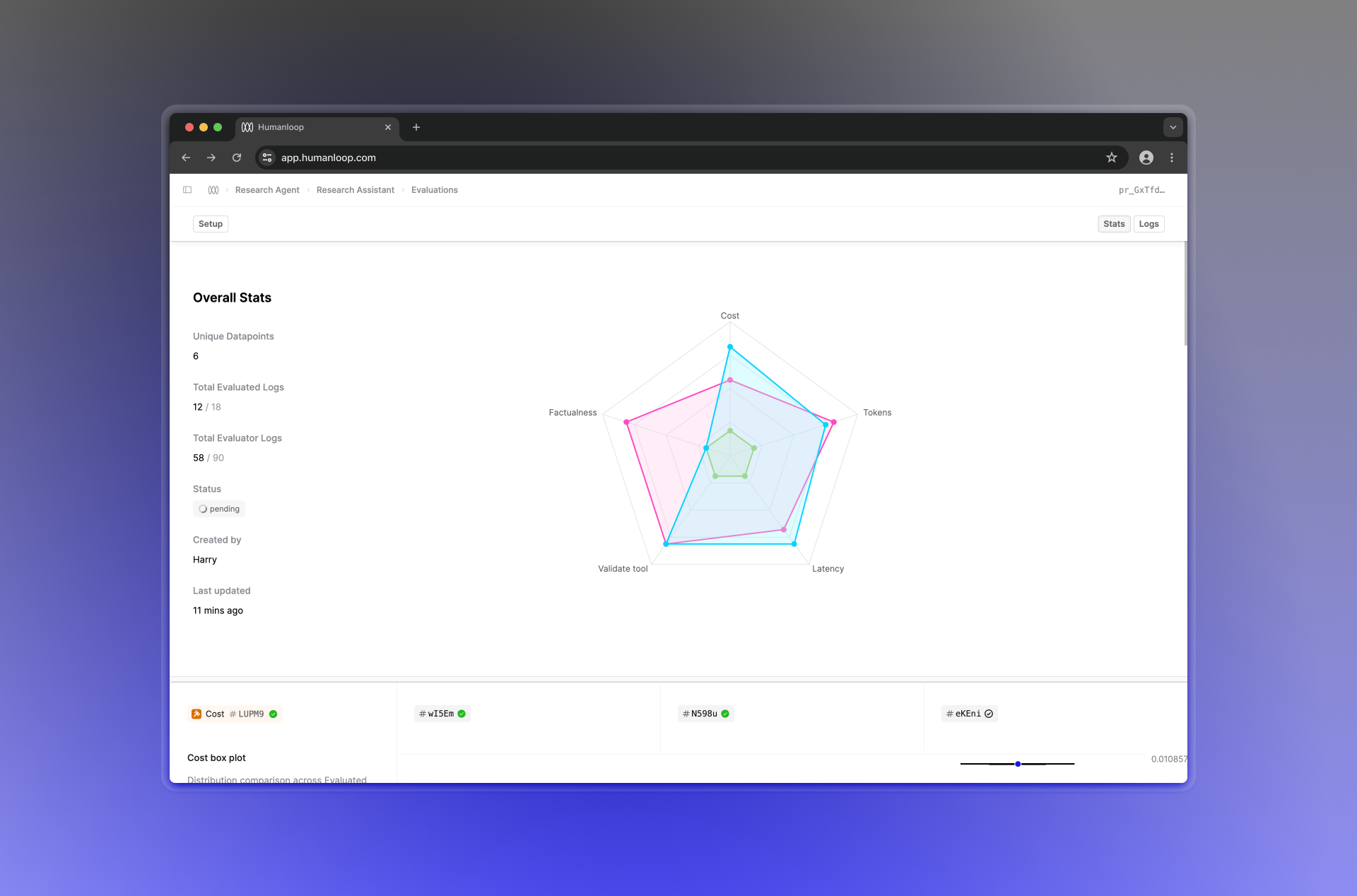1357x896 pixels.
Task: Open a new browser tab
Action: coord(416,127)
